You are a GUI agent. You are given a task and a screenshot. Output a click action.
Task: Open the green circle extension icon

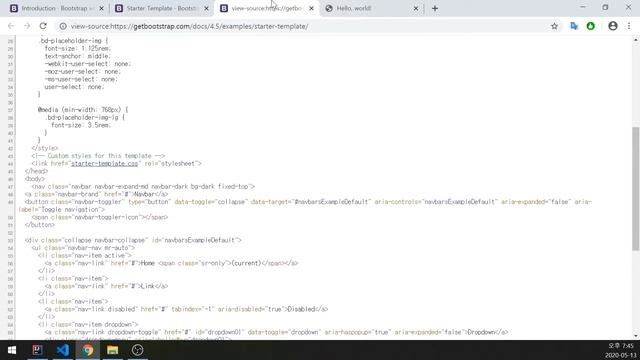tap(591, 26)
